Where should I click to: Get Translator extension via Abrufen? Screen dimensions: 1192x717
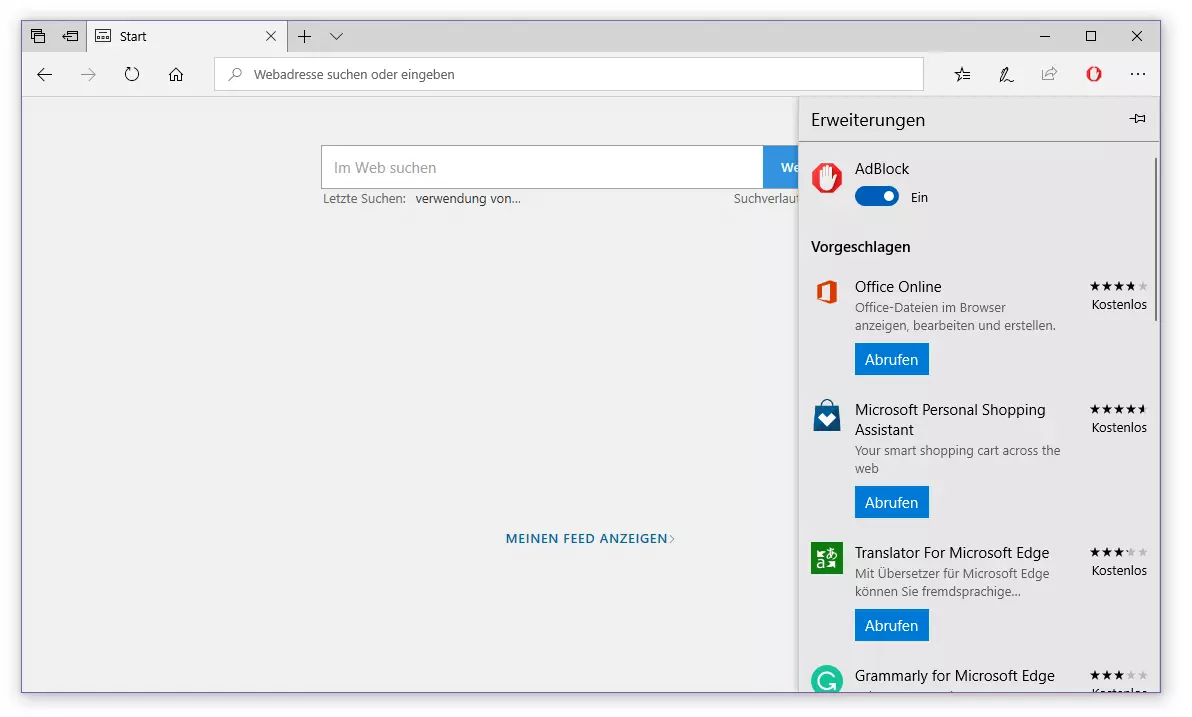(892, 625)
